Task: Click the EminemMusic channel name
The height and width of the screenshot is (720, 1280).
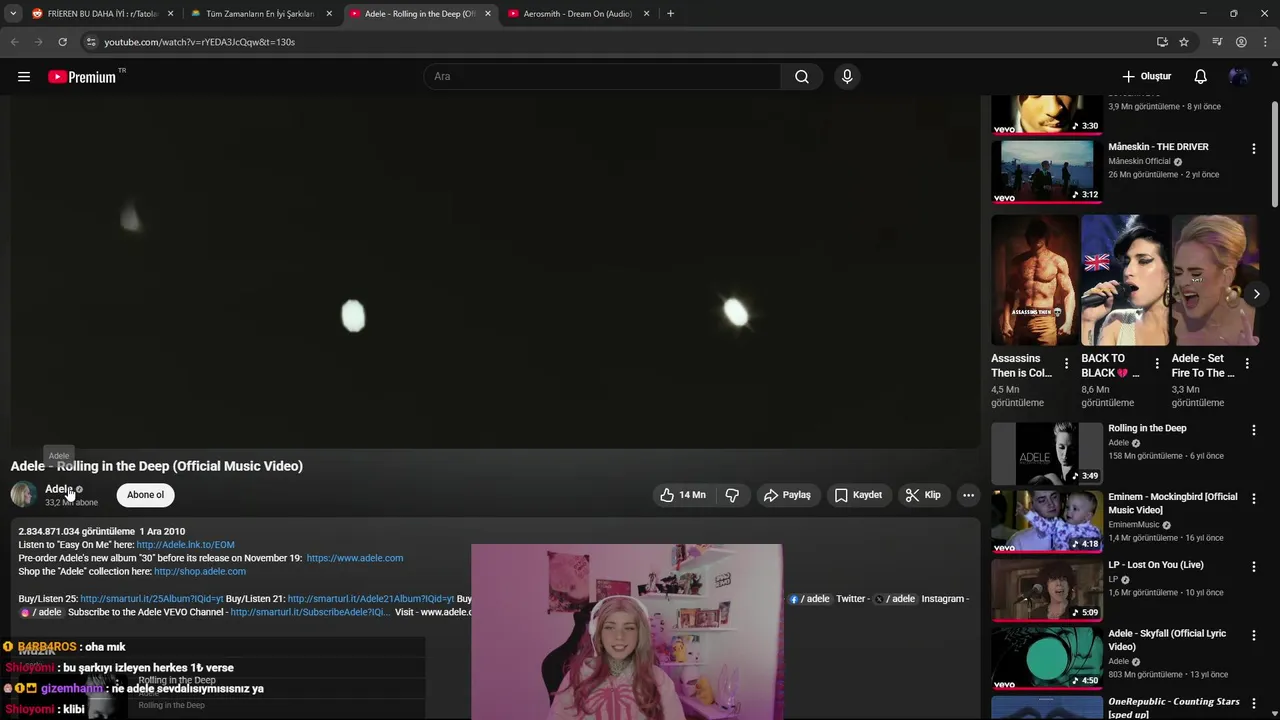Action: [1134, 525]
